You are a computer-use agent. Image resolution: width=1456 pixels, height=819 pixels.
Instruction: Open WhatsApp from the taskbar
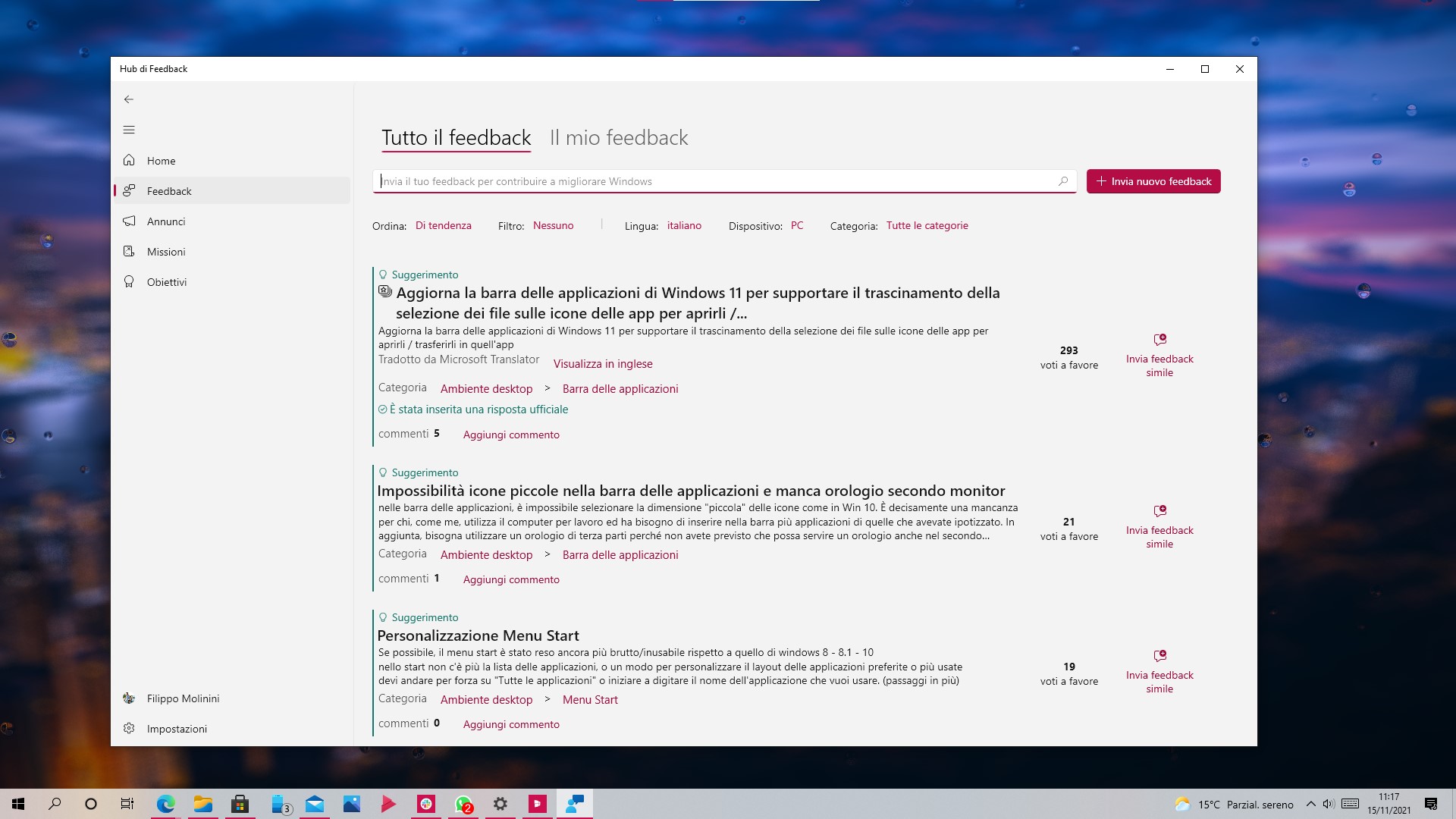463,804
